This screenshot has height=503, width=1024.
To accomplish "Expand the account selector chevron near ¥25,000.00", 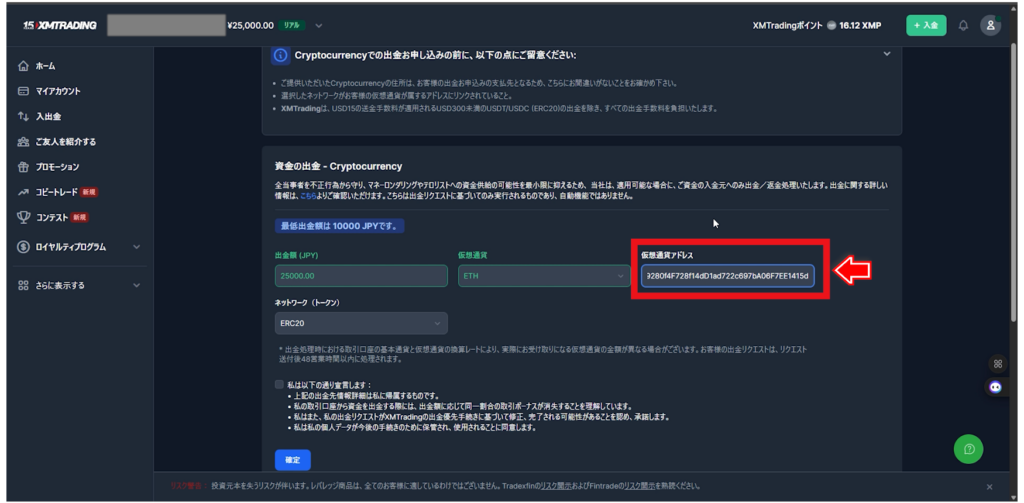I will click(x=319, y=25).
